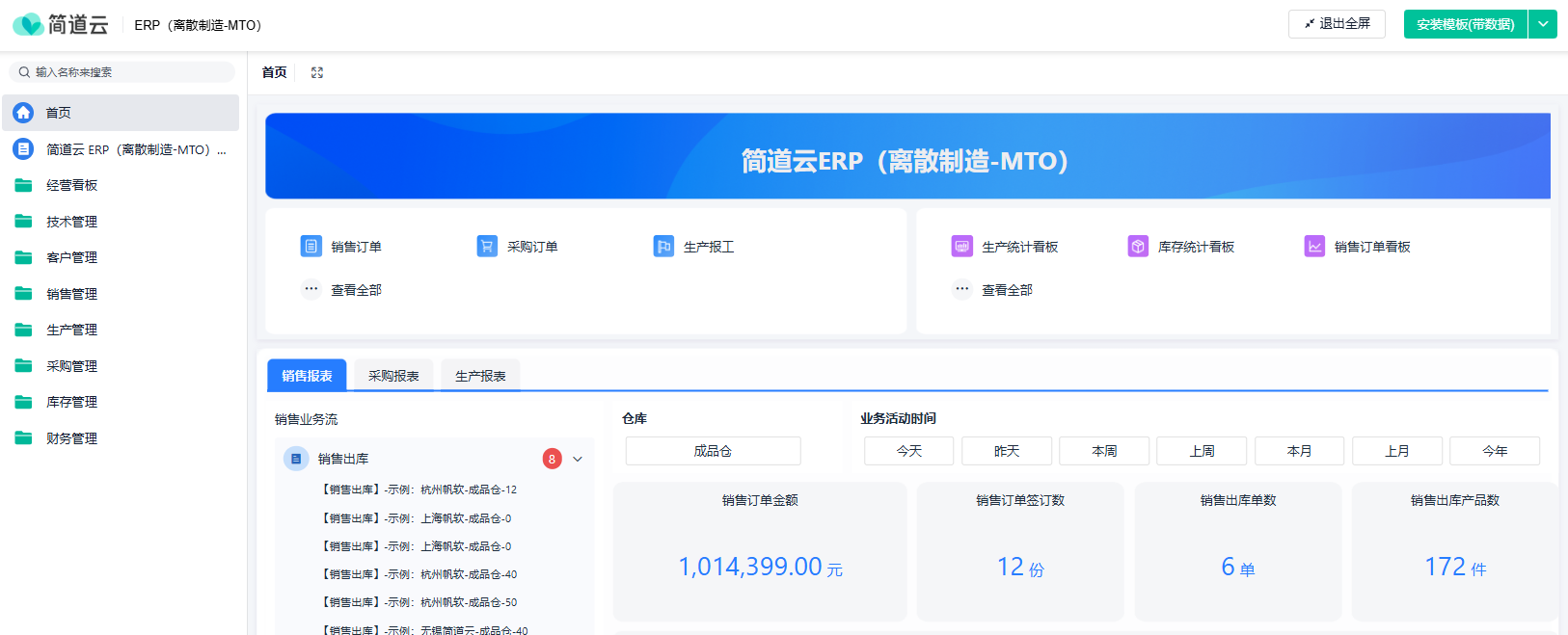Click the 简道云 logo
1568x635 pixels.
tap(60, 24)
